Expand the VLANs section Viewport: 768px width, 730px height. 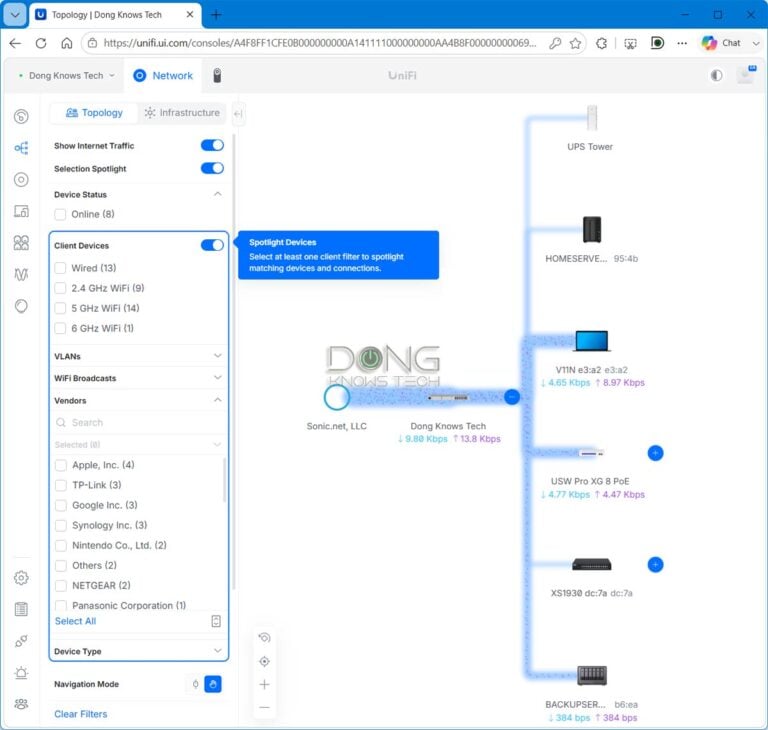point(217,356)
